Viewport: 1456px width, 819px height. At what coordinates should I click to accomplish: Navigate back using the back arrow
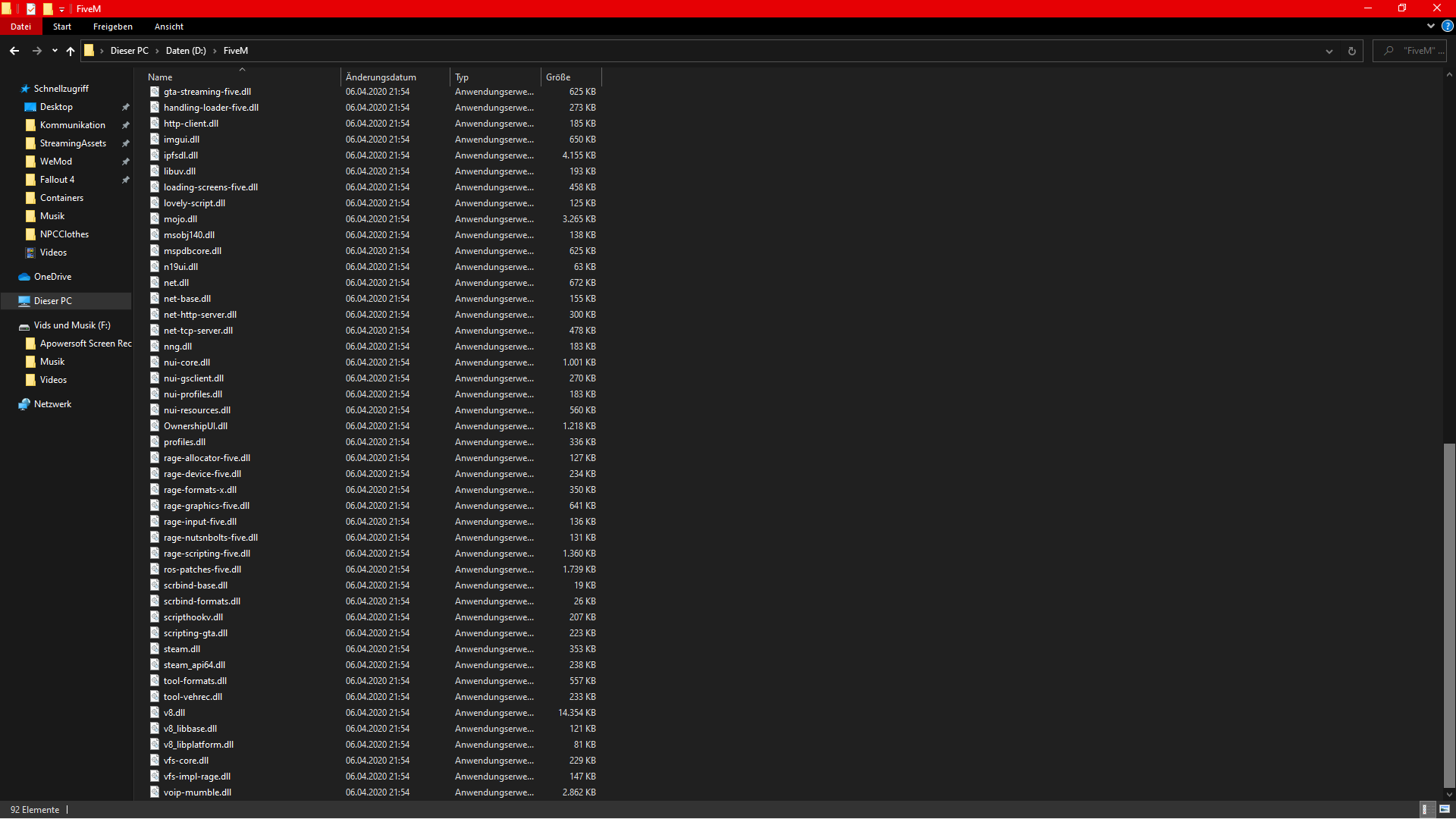14,50
